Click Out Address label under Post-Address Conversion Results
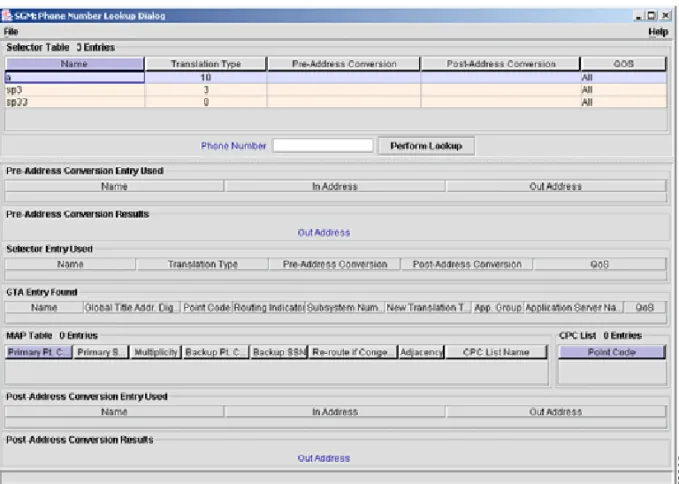Viewport: 679px width, 484px height. [323, 458]
